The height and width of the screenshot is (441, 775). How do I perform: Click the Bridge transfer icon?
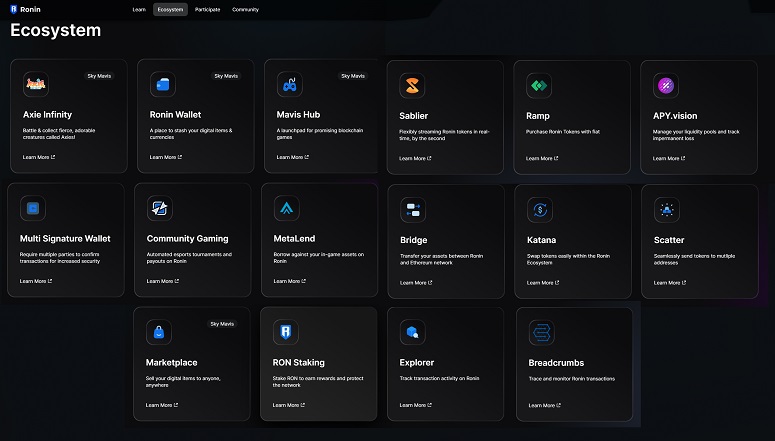click(413, 210)
